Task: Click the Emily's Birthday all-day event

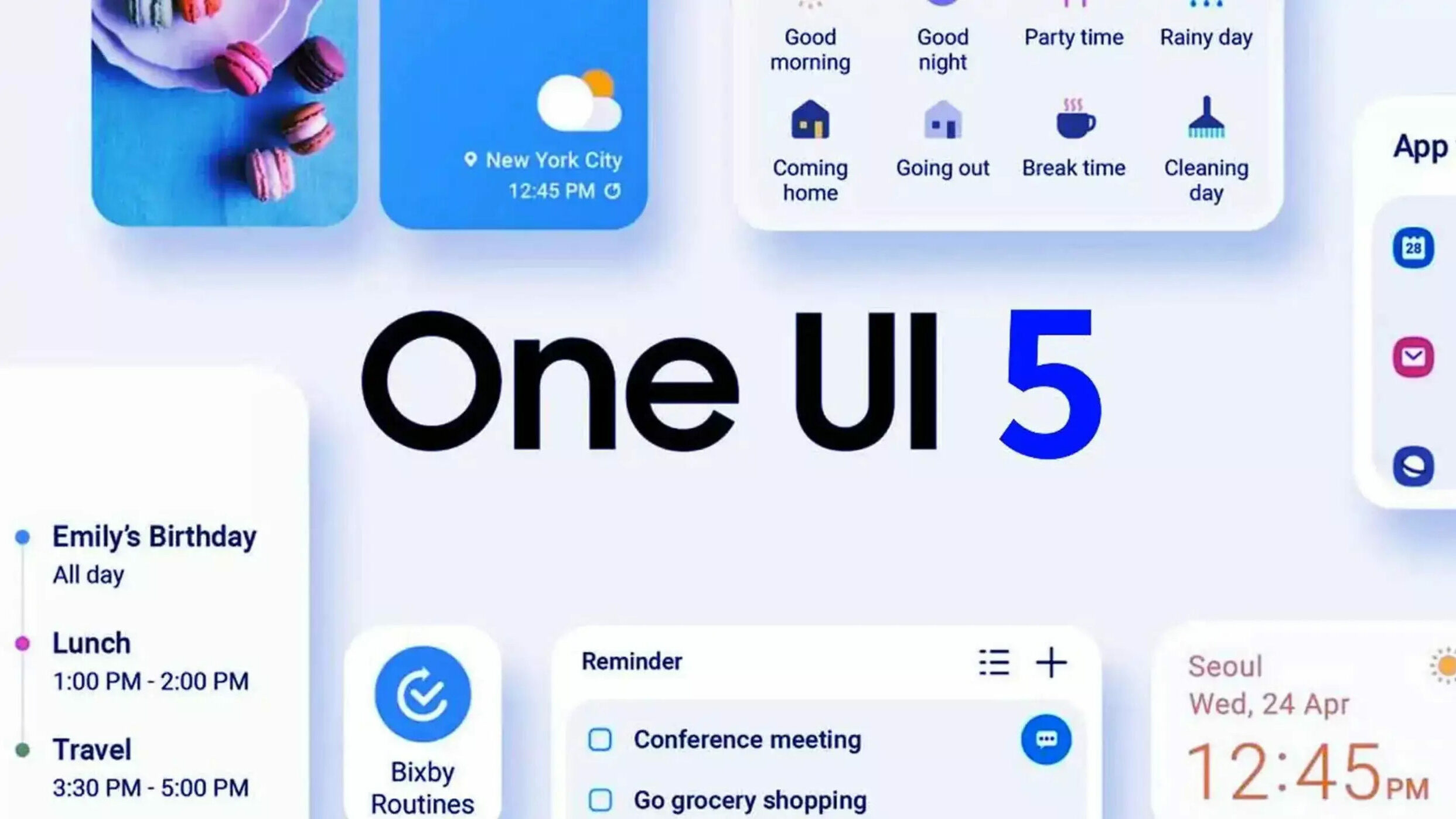Action: point(153,553)
